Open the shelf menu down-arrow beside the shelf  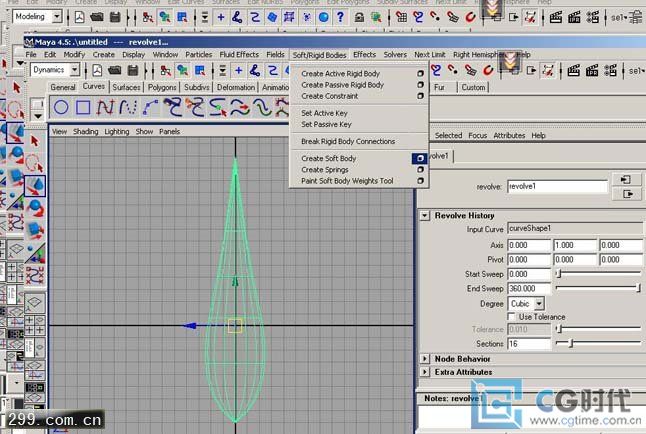(37, 116)
